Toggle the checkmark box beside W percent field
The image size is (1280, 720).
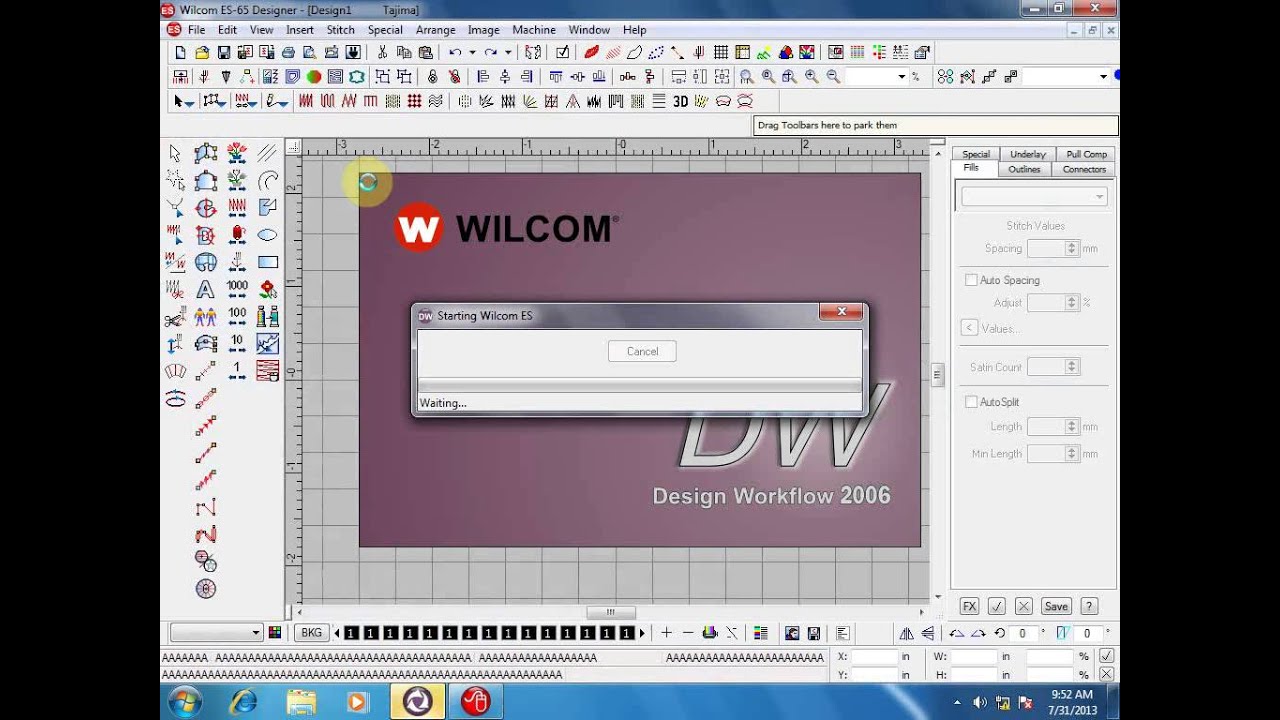click(1106, 656)
